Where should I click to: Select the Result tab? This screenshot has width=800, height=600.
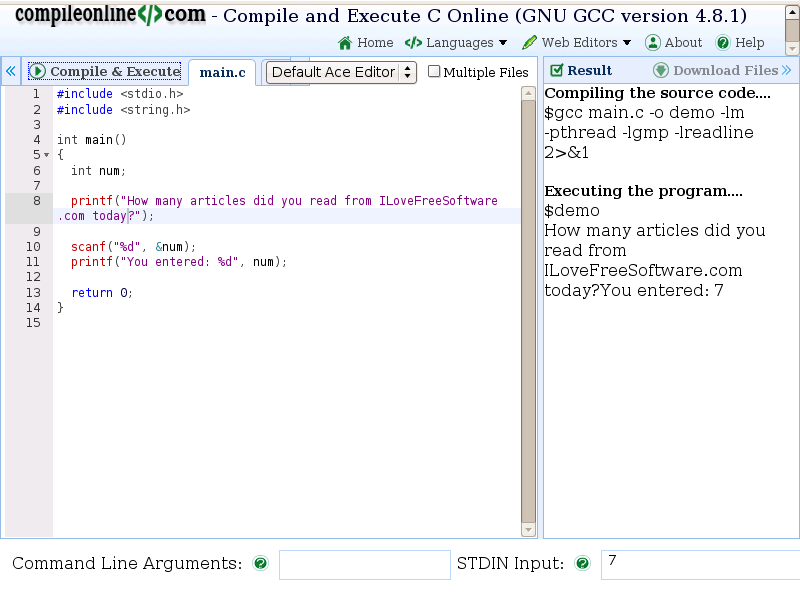[x=581, y=71]
